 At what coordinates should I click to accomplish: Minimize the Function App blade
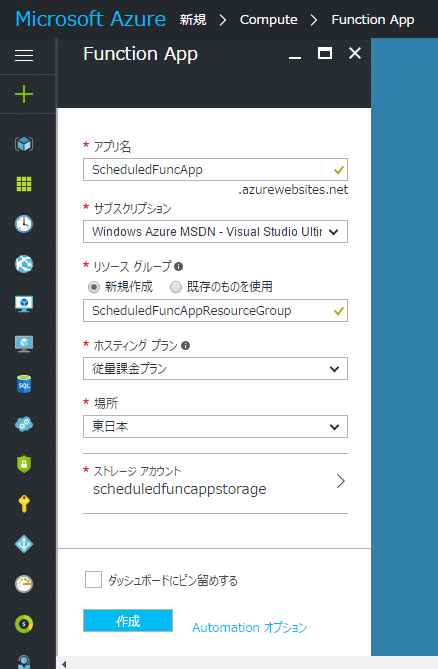click(x=295, y=57)
